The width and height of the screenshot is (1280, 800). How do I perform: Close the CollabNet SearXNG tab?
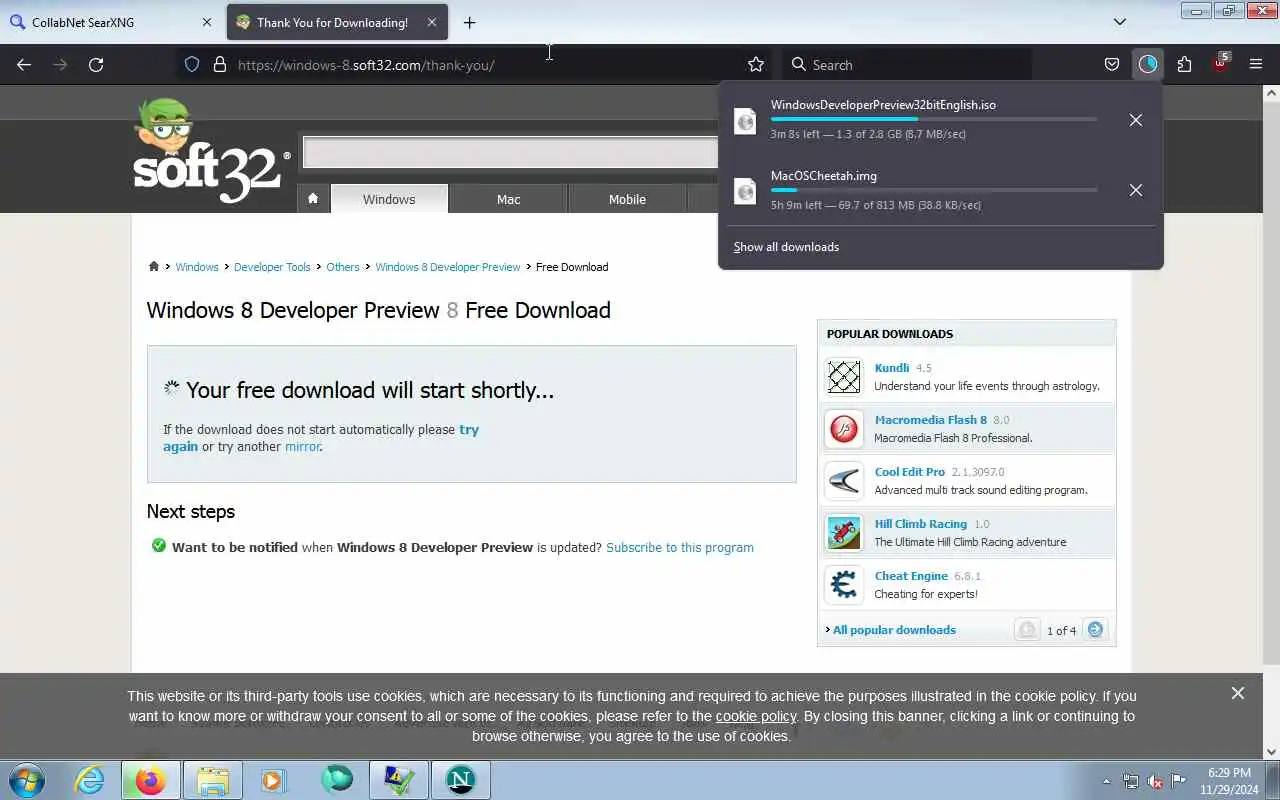point(207,22)
